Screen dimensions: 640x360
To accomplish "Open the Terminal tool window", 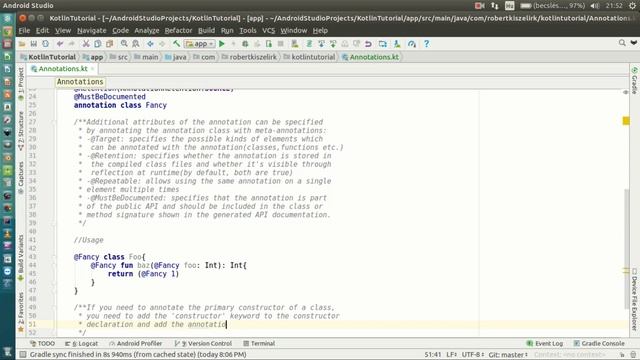I will [x=259, y=343].
